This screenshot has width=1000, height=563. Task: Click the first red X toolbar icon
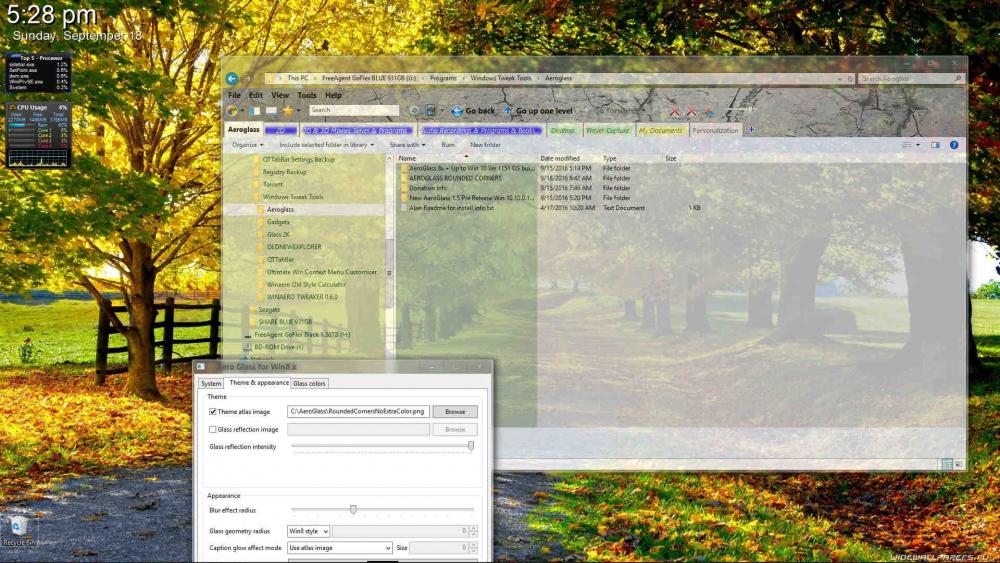point(675,111)
